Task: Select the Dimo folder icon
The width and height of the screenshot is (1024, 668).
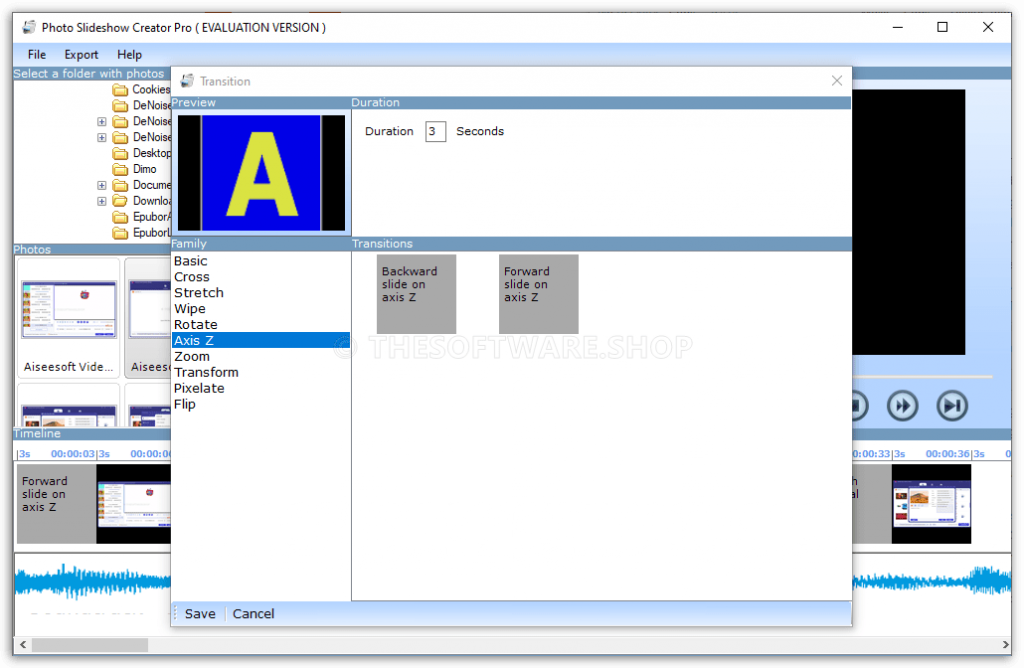Action: click(122, 169)
